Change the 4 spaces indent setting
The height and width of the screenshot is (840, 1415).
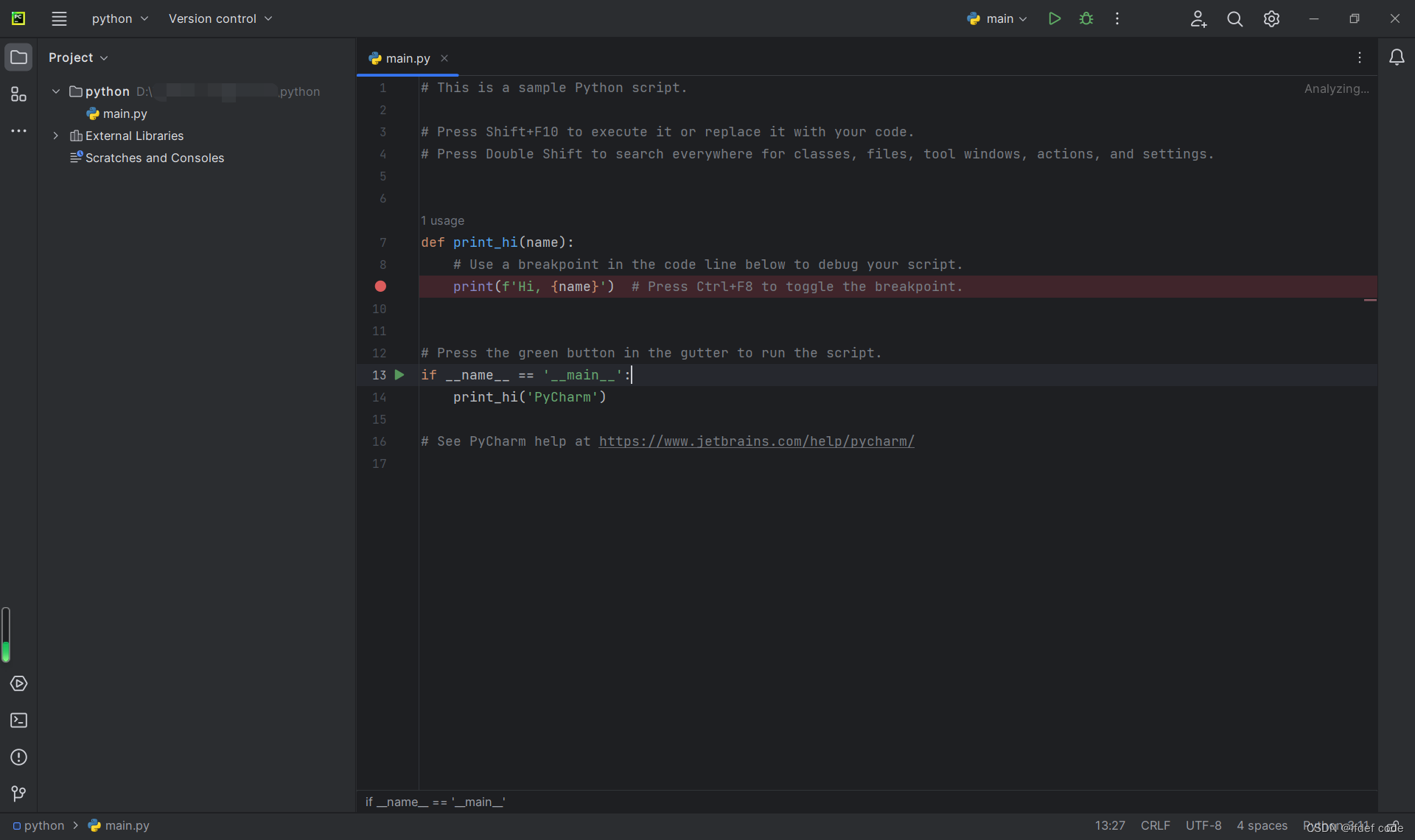point(1262,825)
